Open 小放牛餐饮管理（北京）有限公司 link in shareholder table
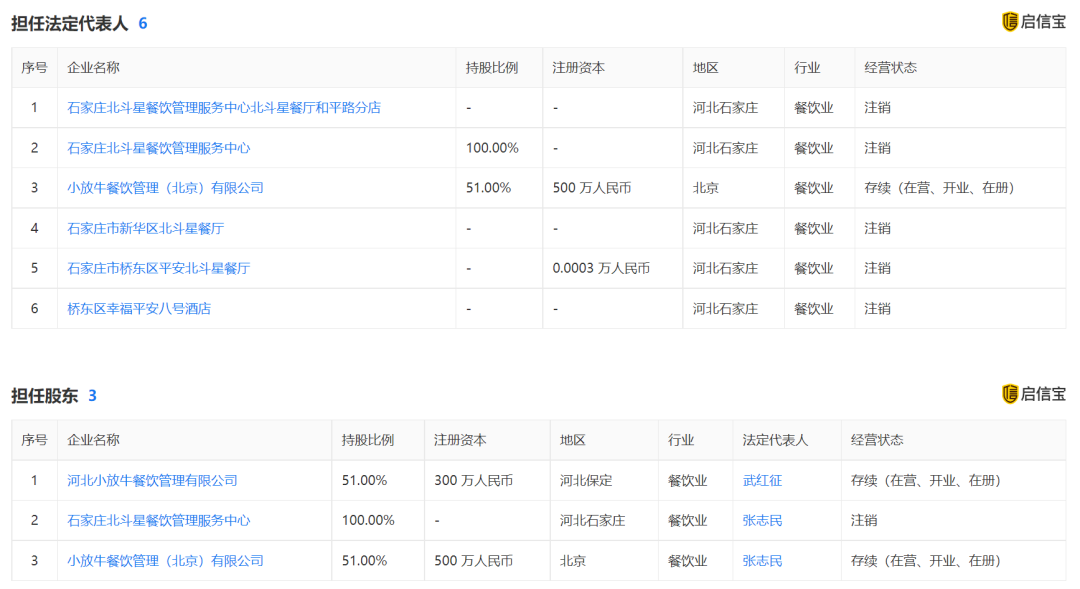1080x589 pixels. click(x=165, y=561)
